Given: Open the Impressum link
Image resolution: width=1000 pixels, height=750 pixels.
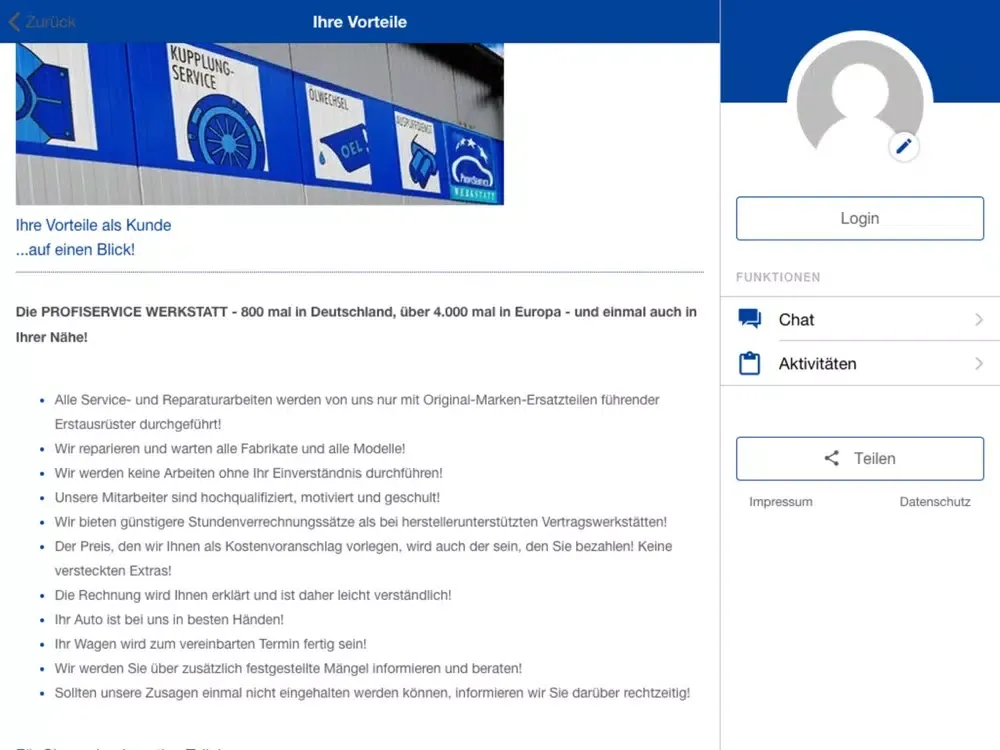Looking at the screenshot, I should pos(781,502).
